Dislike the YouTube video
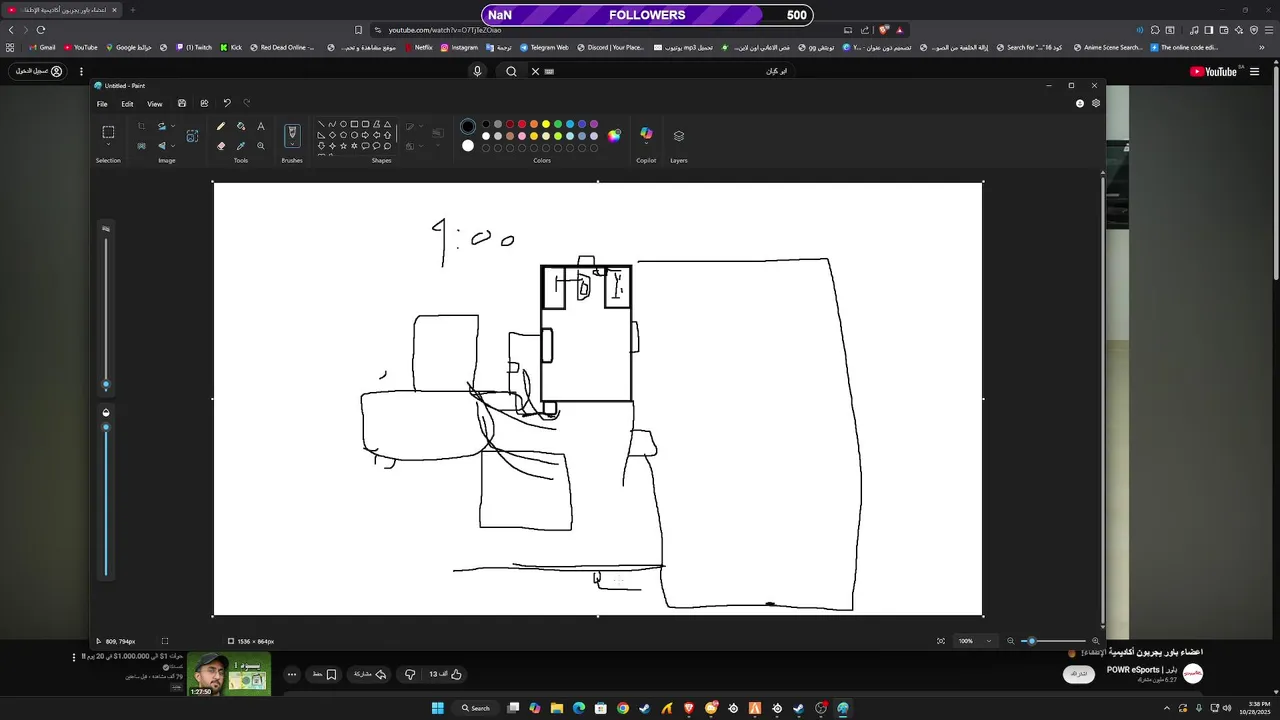1280x720 pixels. coord(410,674)
